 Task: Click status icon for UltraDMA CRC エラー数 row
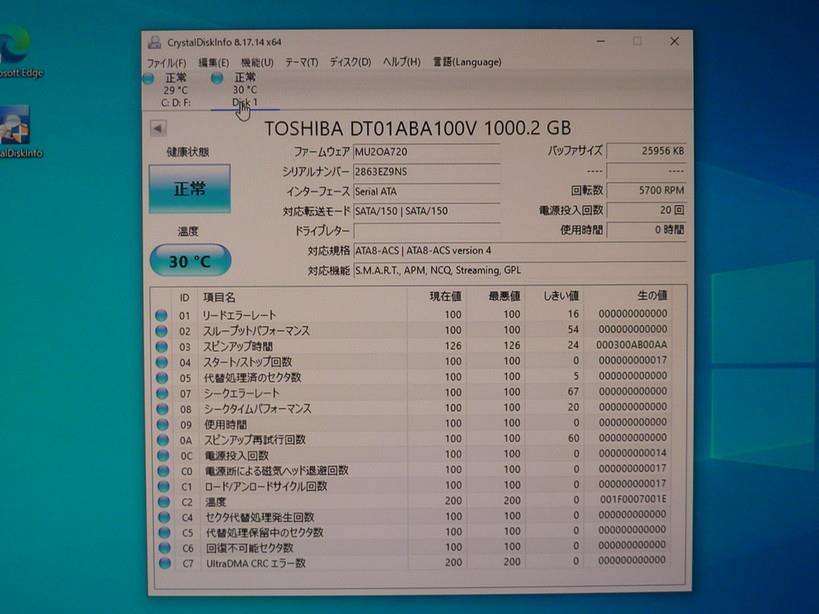(x=165, y=563)
